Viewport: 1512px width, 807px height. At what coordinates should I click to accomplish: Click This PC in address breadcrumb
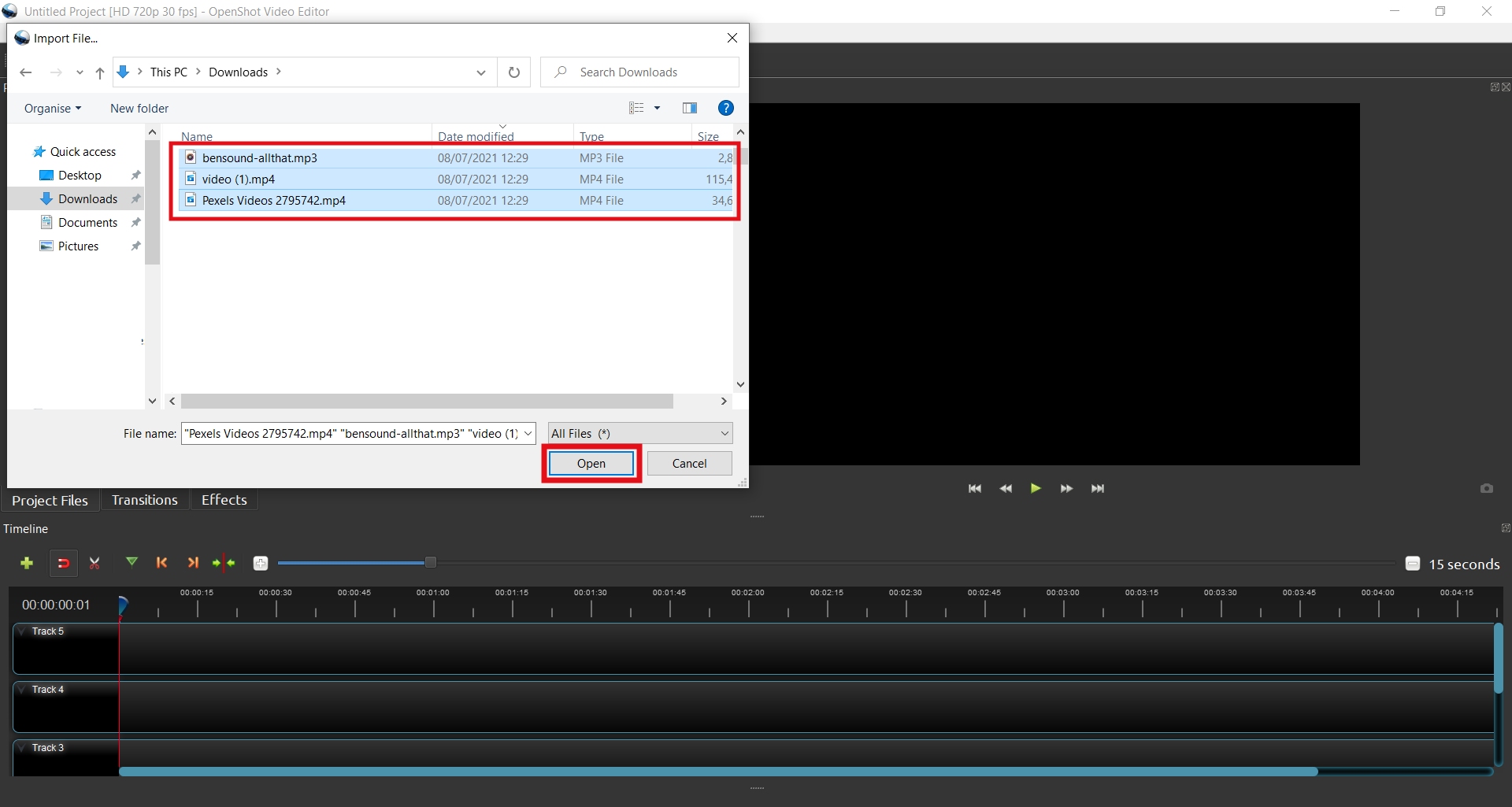tap(169, 72)
